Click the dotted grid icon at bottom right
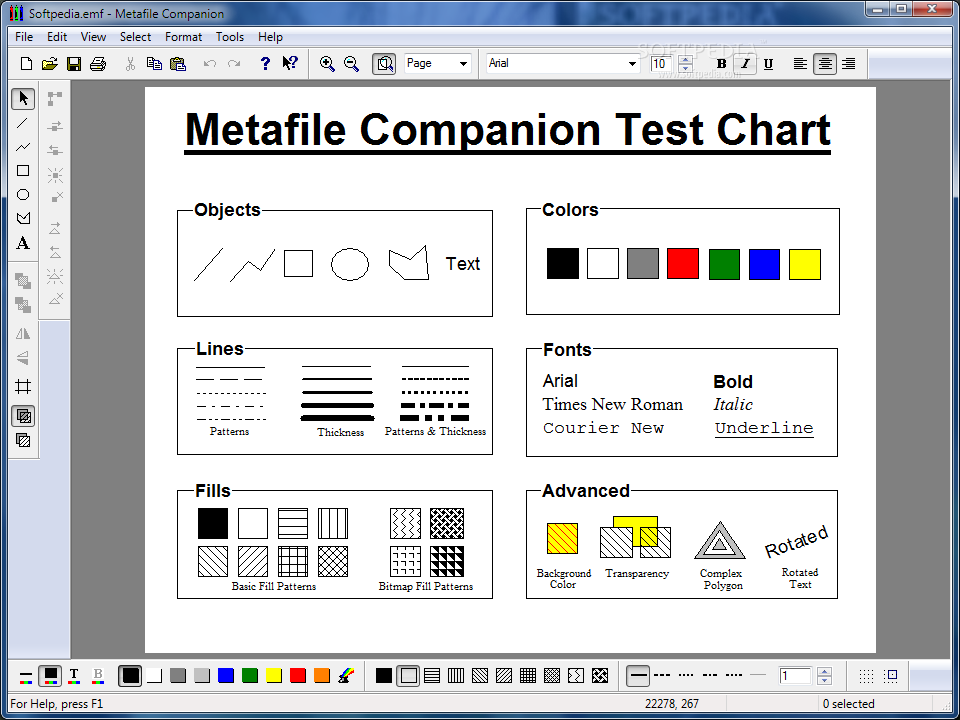Screen dimensions: 960x720 click(866, 675)
